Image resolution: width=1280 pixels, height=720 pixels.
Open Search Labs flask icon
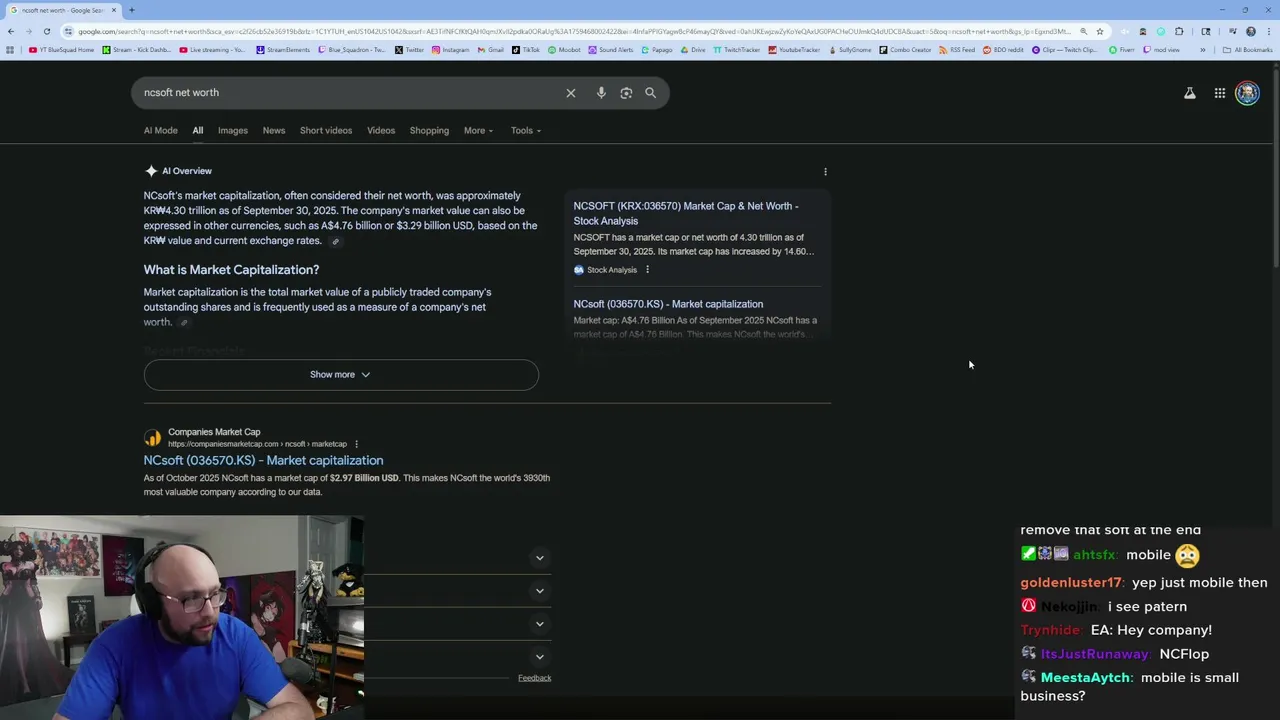[1190, 93]
